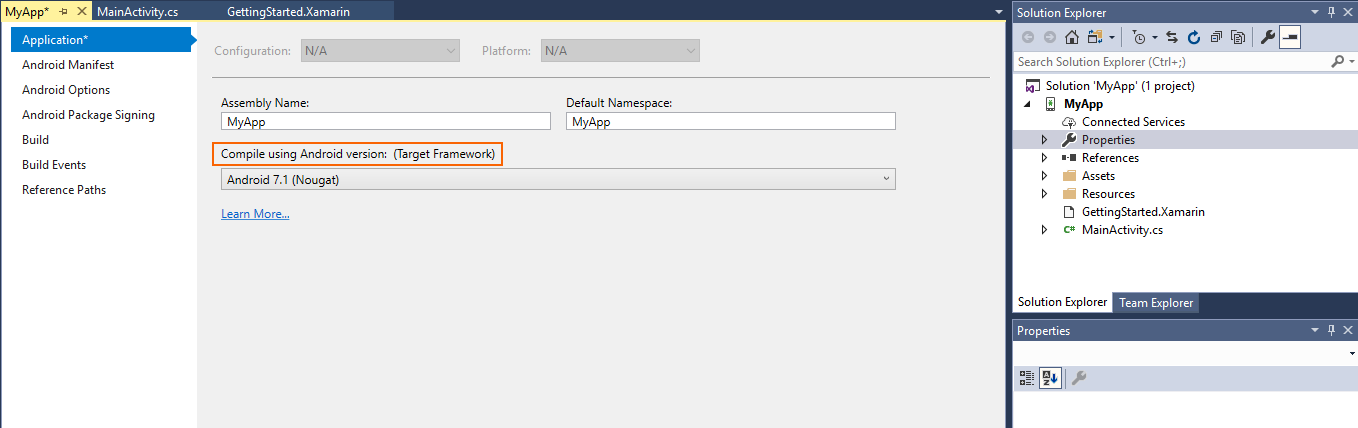Open the Build Events page
The height and width of the screenshot is (428, 1358).
click(x=54, y=165)
